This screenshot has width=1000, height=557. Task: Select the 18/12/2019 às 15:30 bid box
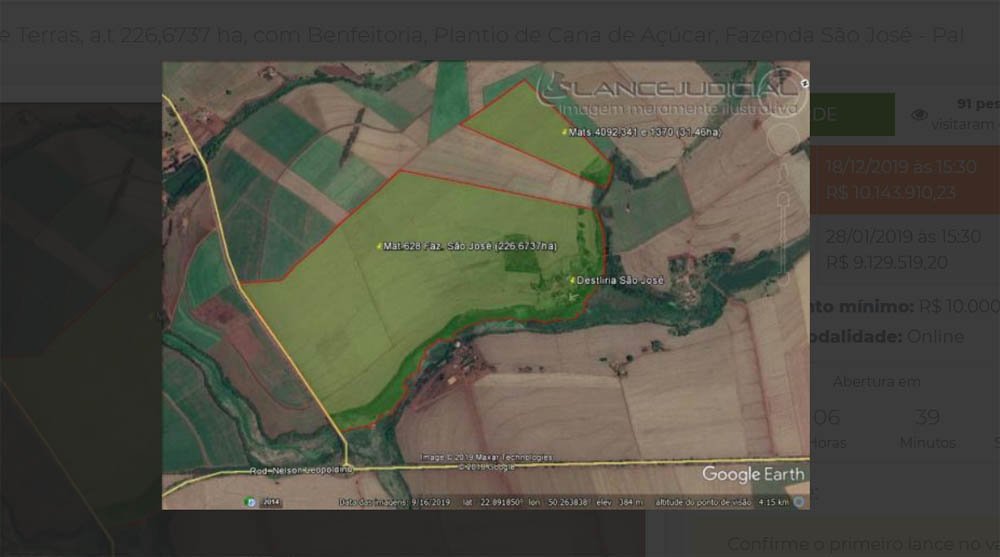[x=904, y=180]
